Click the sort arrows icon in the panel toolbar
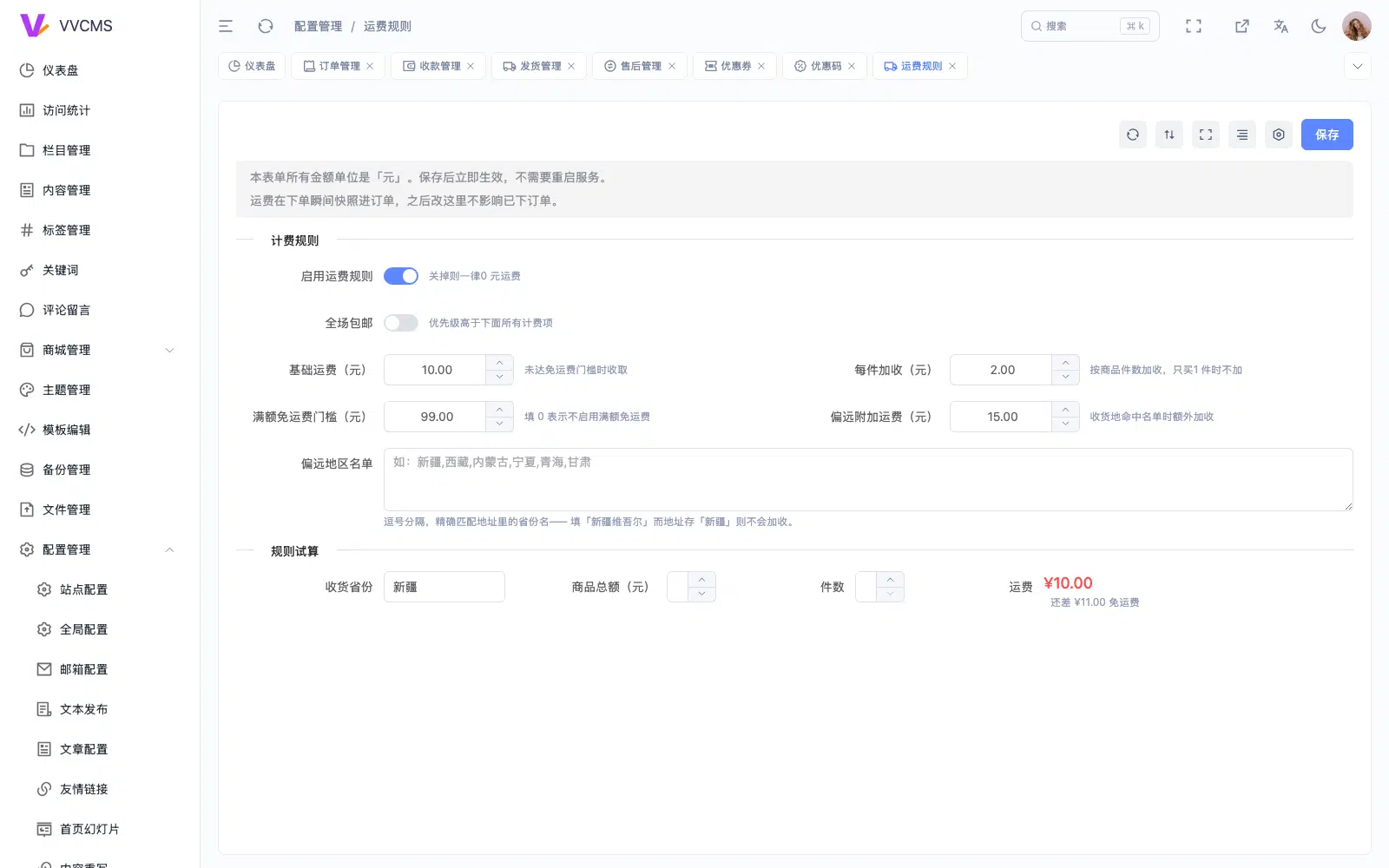The height and width of the screenshot is (868, 1389). [1169, 135]
